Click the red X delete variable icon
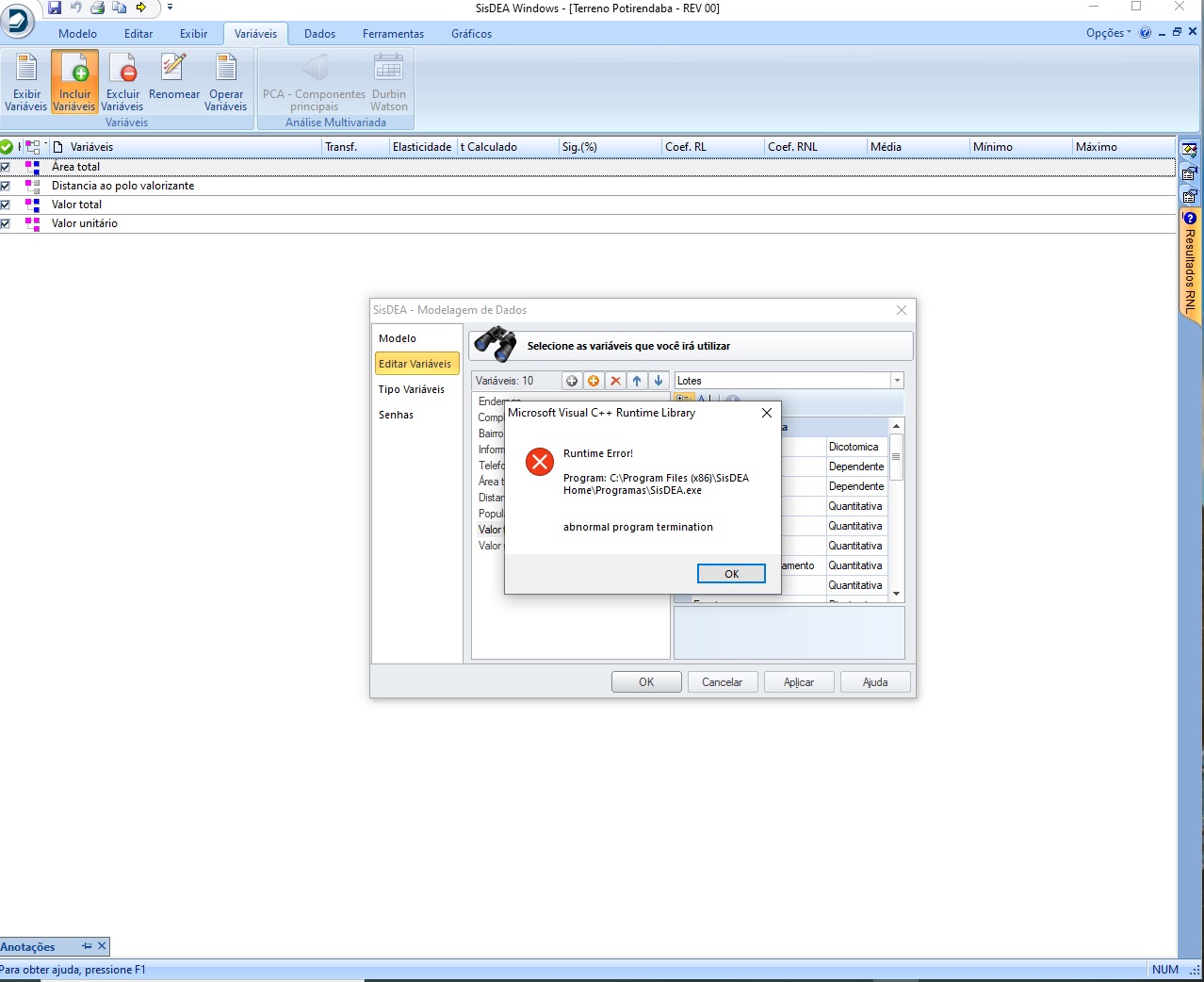Screen dimensions: 1204x982 [x=615, y=381]
